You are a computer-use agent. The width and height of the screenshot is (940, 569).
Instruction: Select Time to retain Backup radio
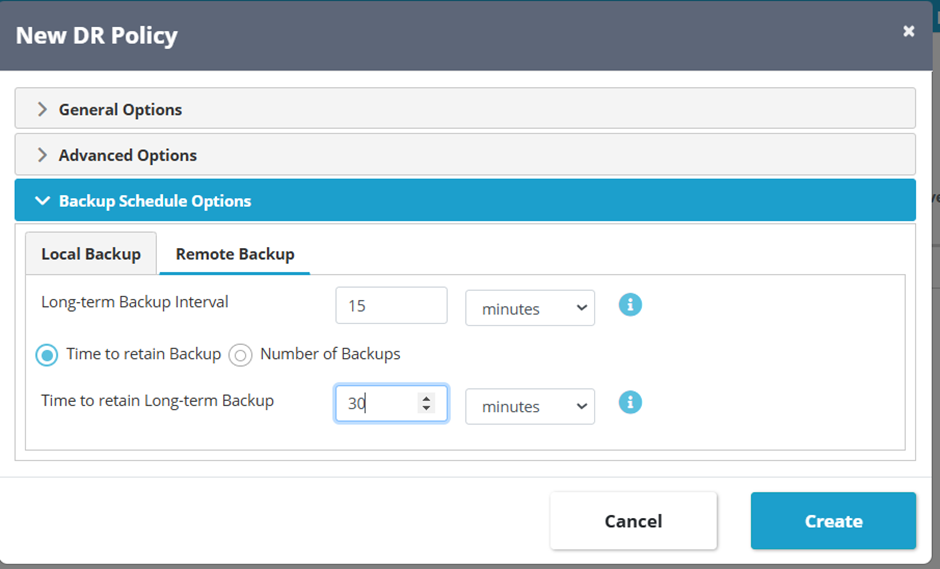point(47,355)
